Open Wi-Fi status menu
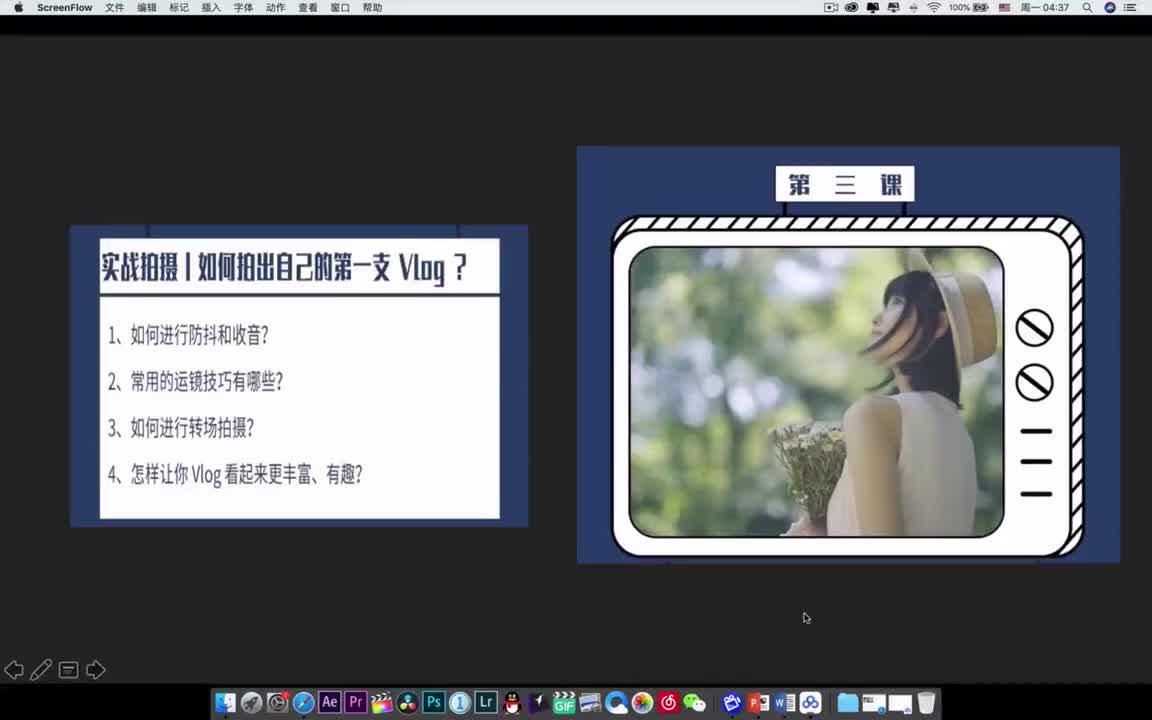 tap(934, 7)
